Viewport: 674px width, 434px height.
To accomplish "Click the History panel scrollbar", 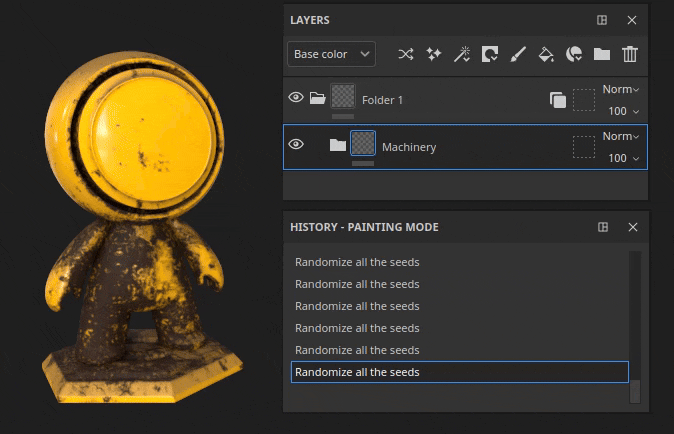I will coord(634,391).
